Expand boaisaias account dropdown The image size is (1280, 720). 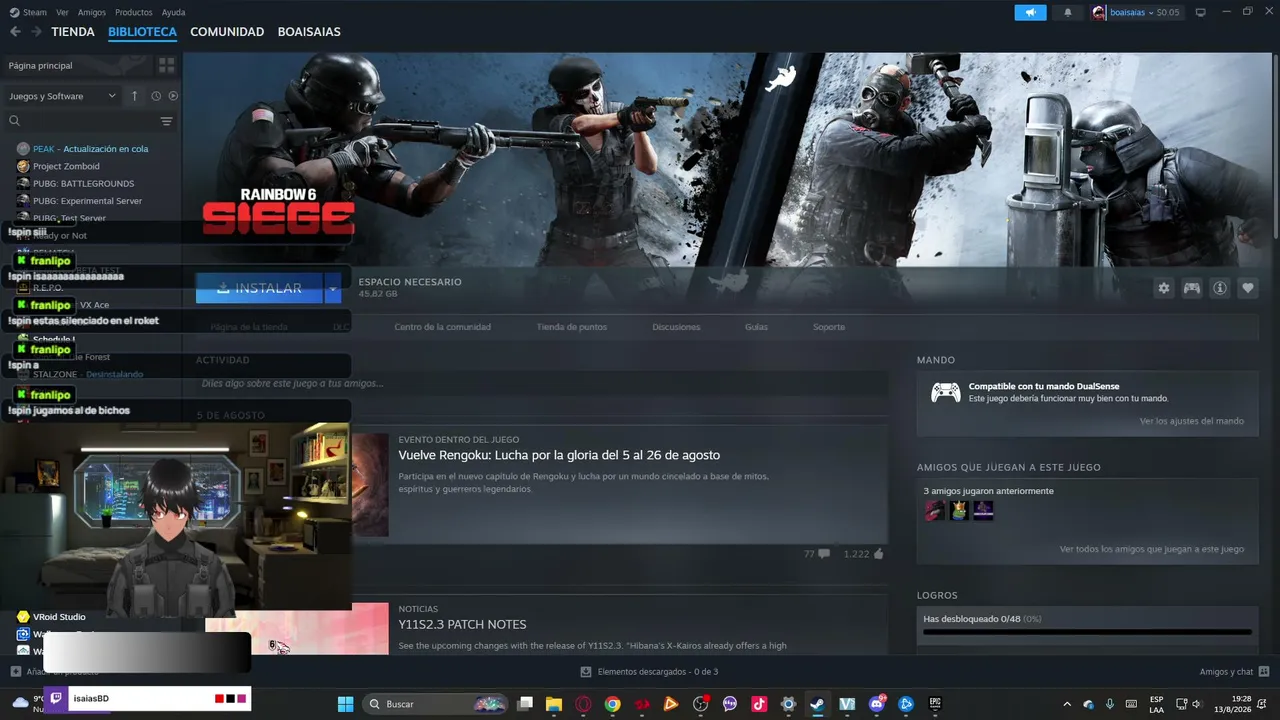(x=1137, y=12)
